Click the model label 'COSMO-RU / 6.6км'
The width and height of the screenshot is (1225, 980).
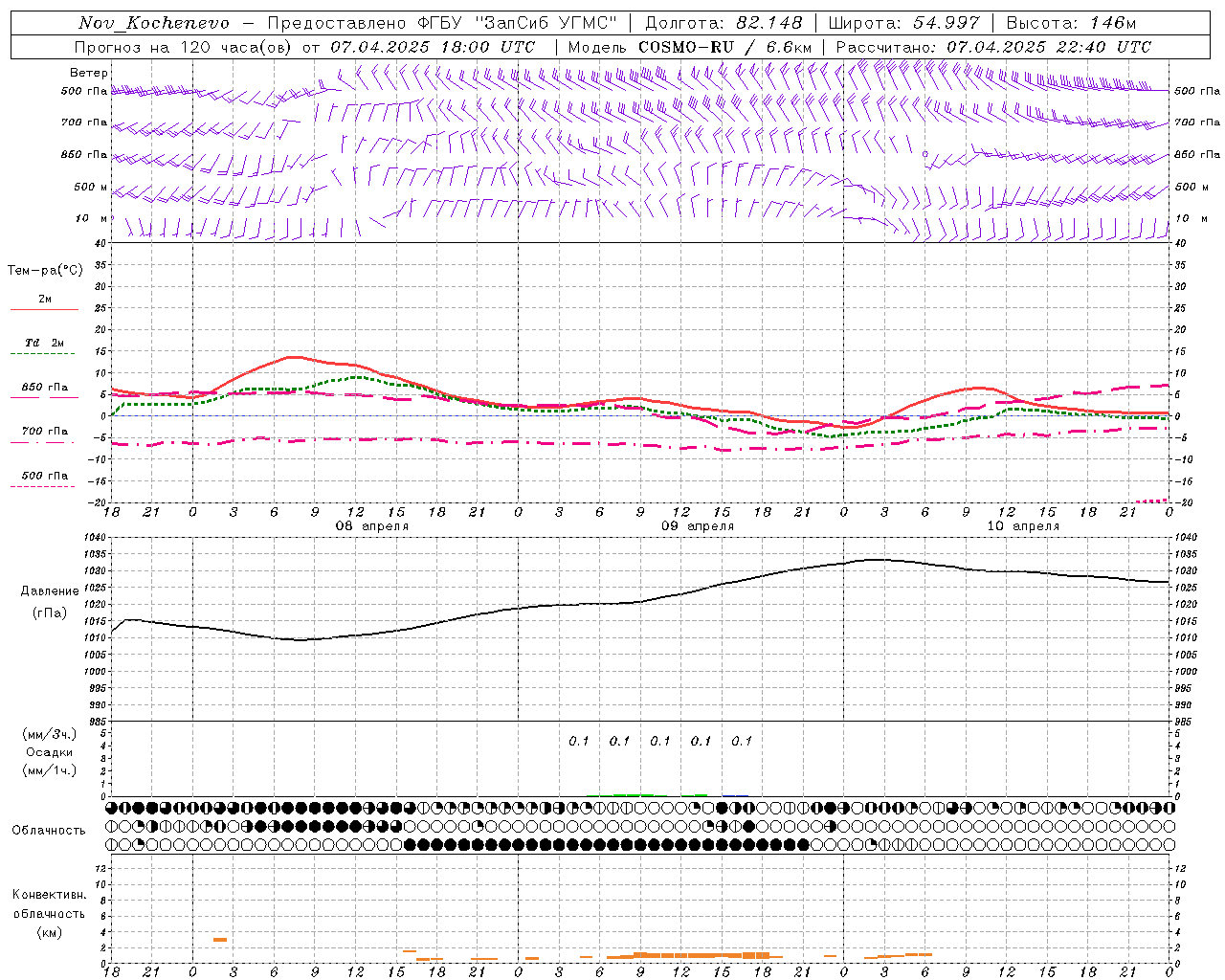tap(725, 47)
